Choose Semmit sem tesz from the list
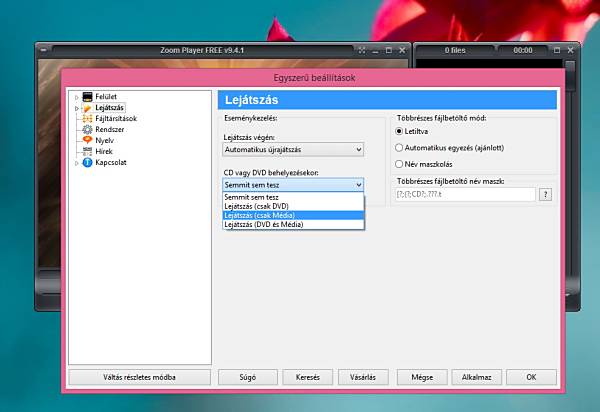Screen dimensions: 600x412 pos(293,197)
